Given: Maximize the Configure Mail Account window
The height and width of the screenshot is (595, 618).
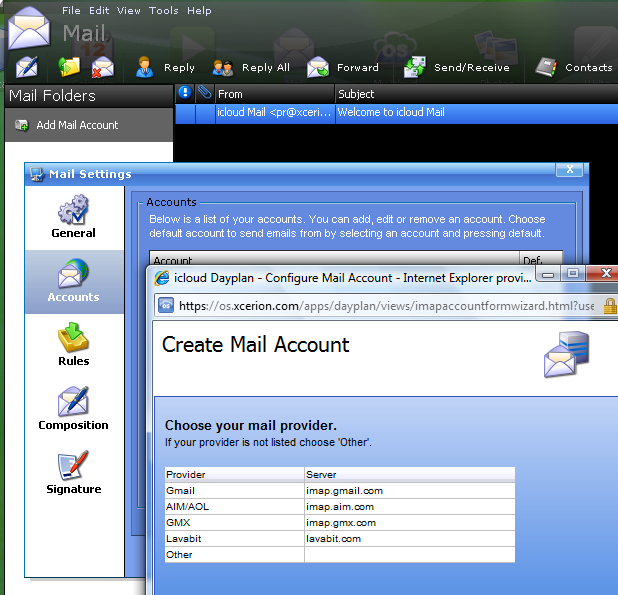Looking at the screenshot, I should (573, 273).
